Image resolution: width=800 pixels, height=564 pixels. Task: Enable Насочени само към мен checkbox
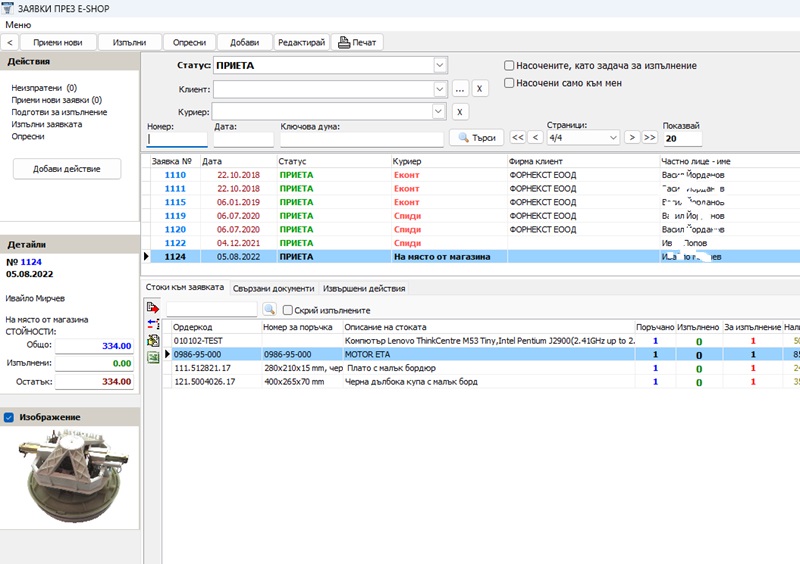click(509, 83)
